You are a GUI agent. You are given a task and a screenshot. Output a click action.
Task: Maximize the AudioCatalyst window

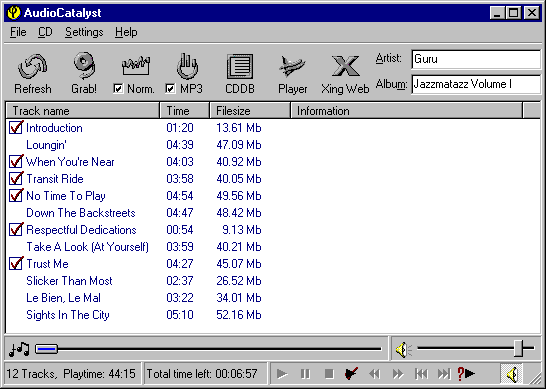[513, 13]
